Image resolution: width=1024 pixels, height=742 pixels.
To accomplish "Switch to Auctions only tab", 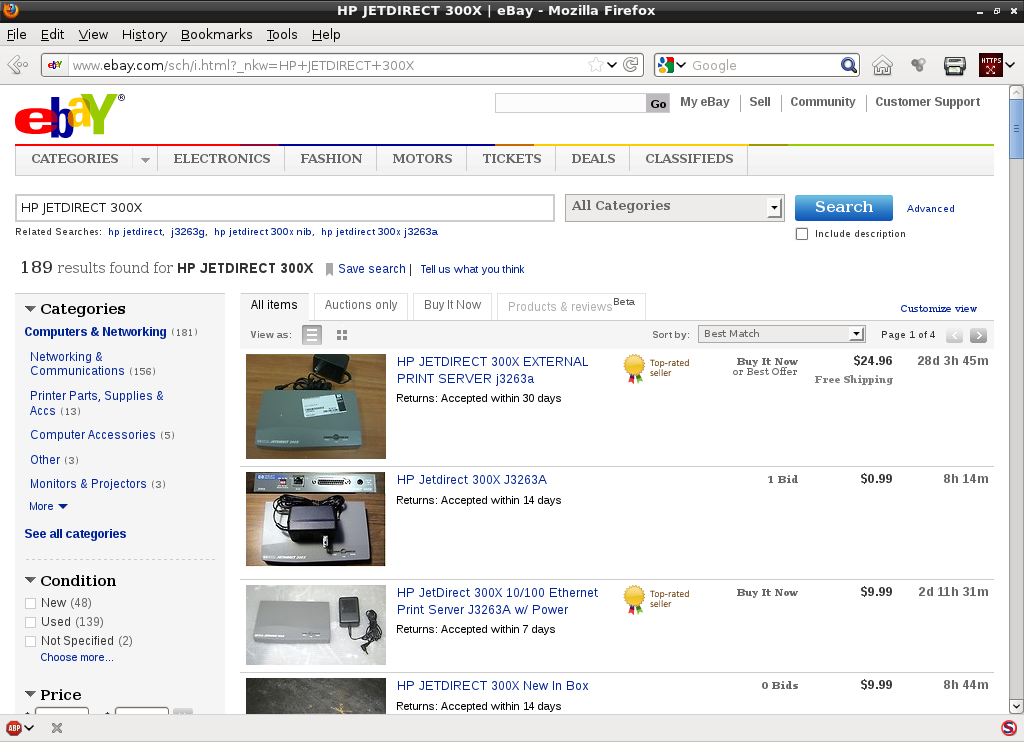I will point(360,305).
